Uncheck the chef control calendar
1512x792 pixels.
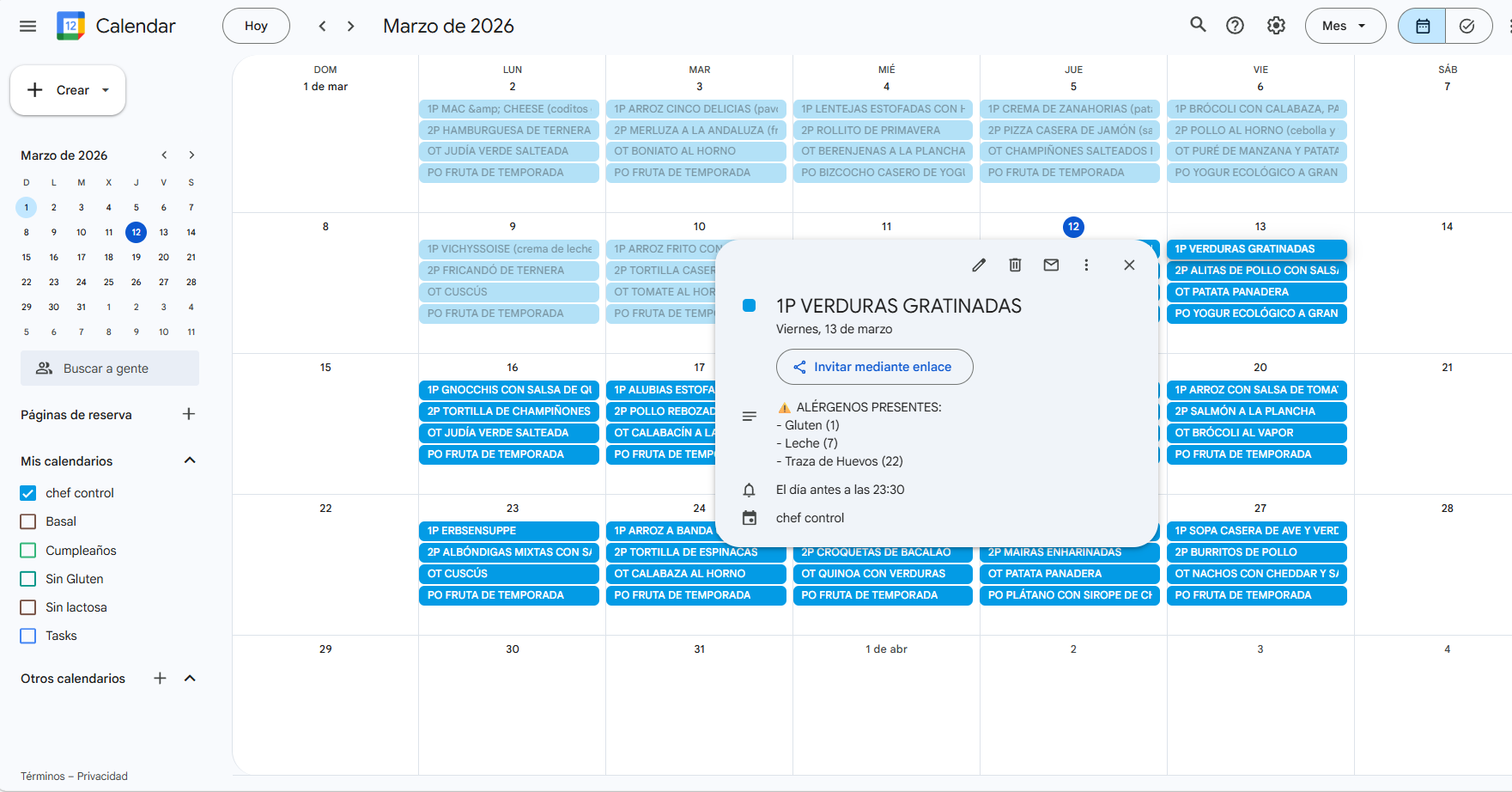tap(28, 493)
